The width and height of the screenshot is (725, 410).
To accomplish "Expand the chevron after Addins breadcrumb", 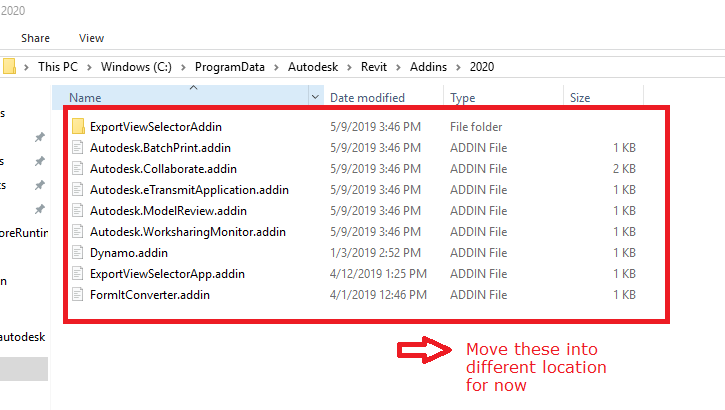I will (x=458, y=67).
